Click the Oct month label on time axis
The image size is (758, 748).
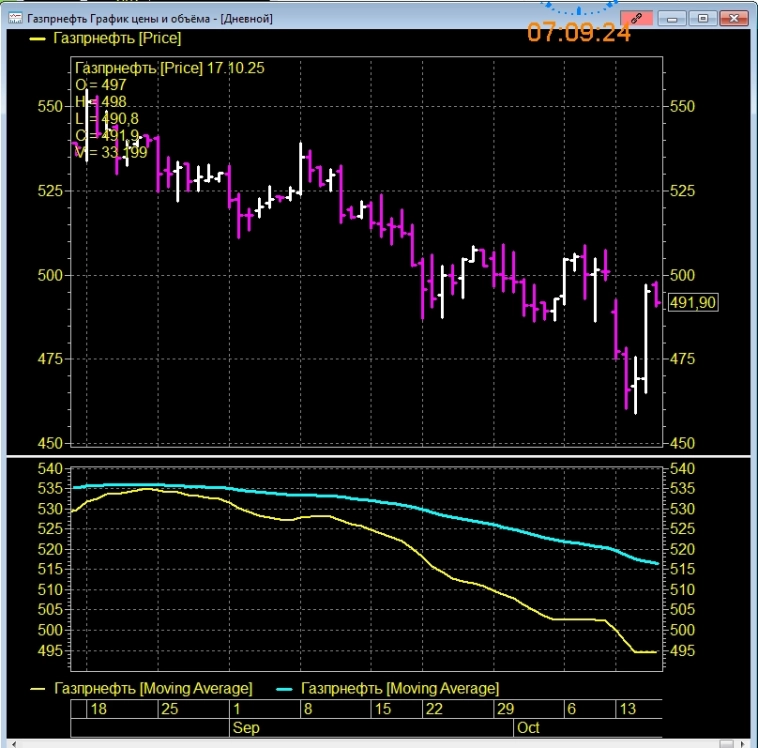tap(527, 727)
